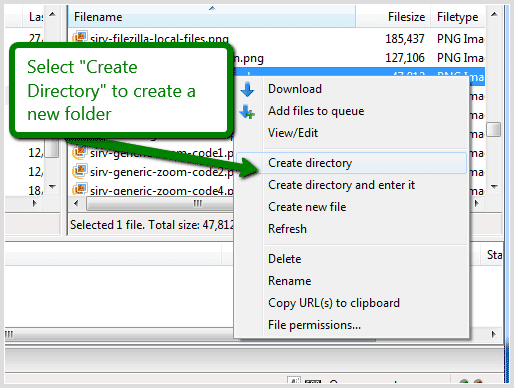Click remote list horizontal scroll left arrow
The image size is (514, 388).
pyautogui.click(x=76, y=203)
